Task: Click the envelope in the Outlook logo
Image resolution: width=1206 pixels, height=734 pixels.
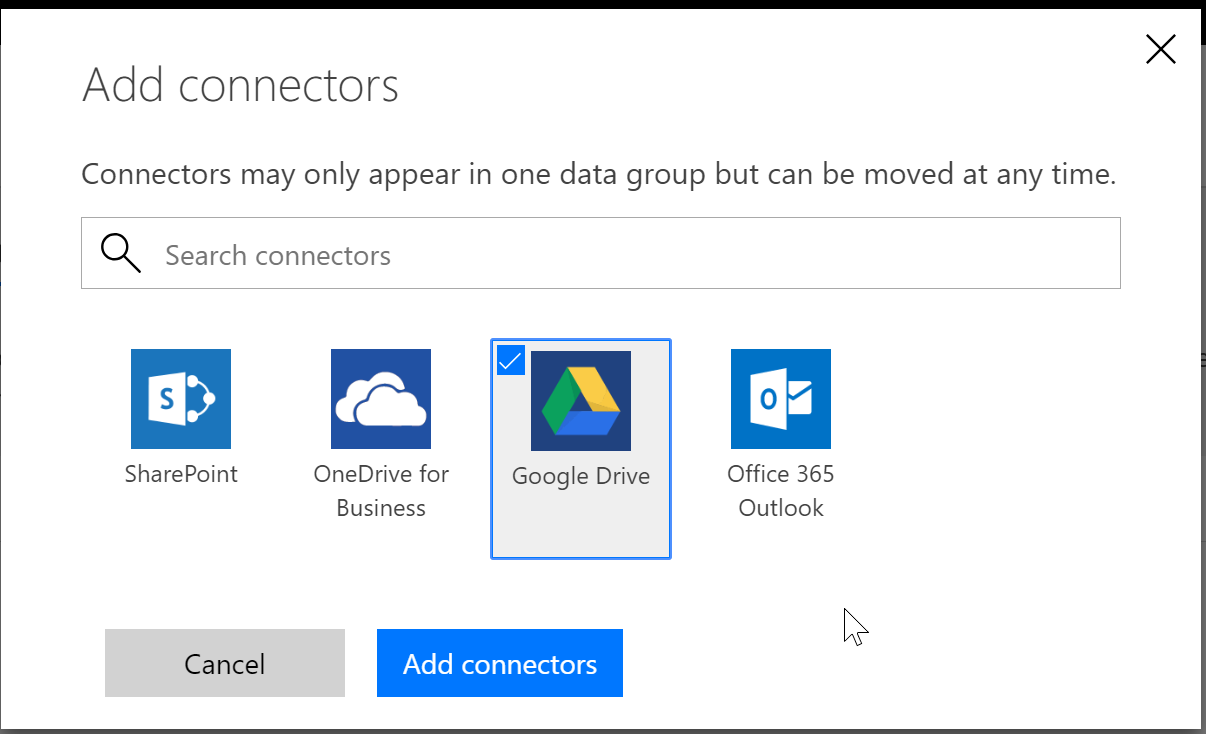Action: [798, 399]
